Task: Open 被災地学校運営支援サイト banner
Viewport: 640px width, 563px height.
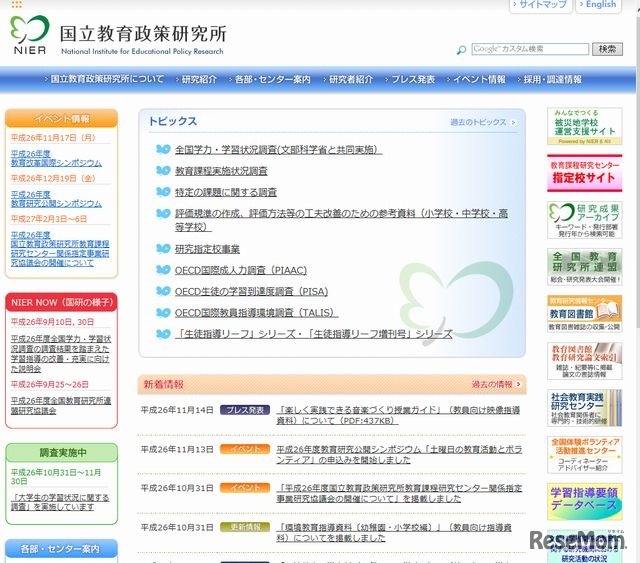Action: point(584,126)
